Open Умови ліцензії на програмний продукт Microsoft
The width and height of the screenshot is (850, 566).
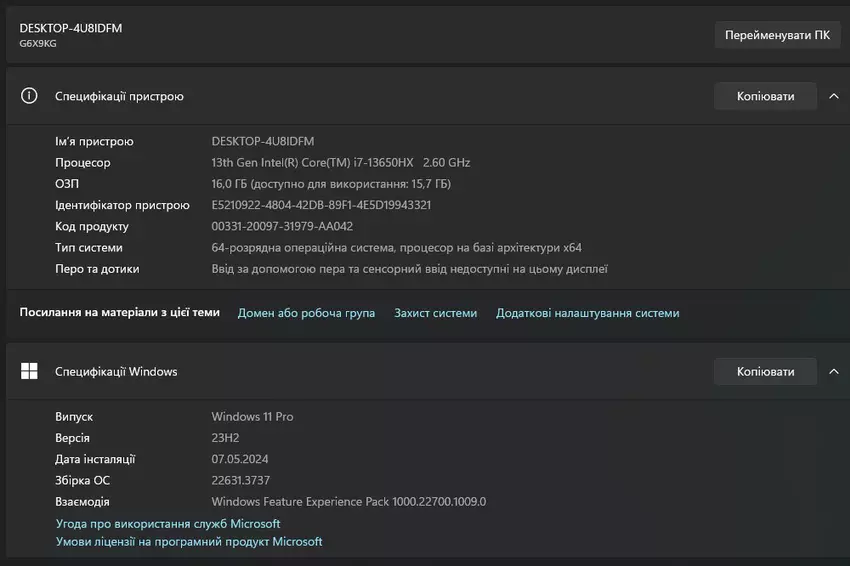(189, 542)
